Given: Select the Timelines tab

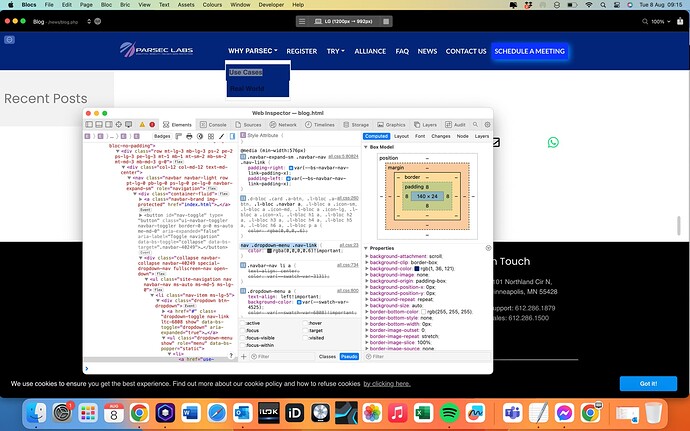Looking at the screenshot, I should click(319, 125).
